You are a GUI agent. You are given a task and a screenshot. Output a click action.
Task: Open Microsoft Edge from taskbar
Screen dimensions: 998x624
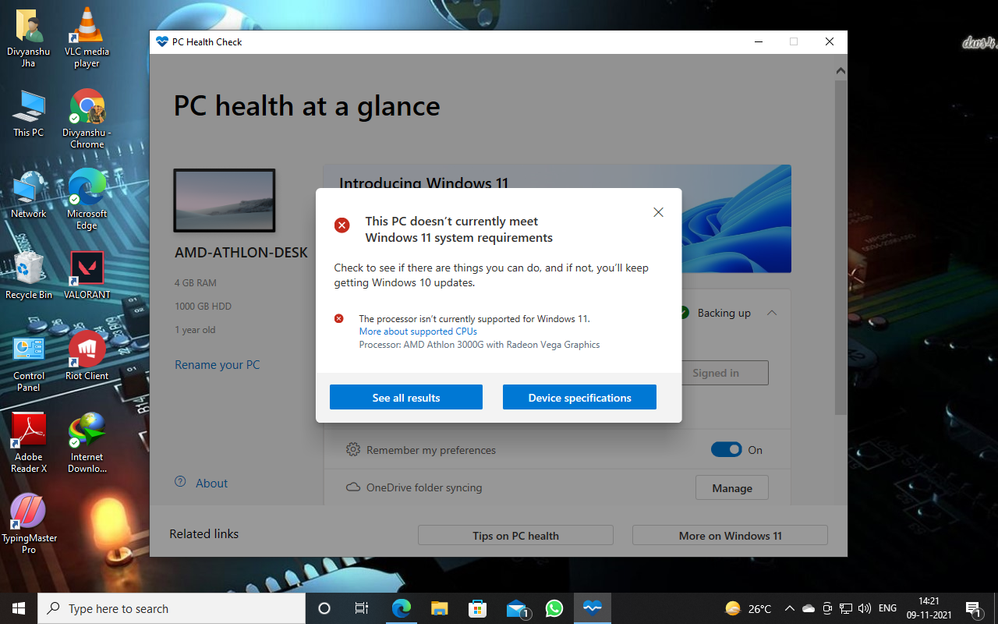tap(401, 608)
